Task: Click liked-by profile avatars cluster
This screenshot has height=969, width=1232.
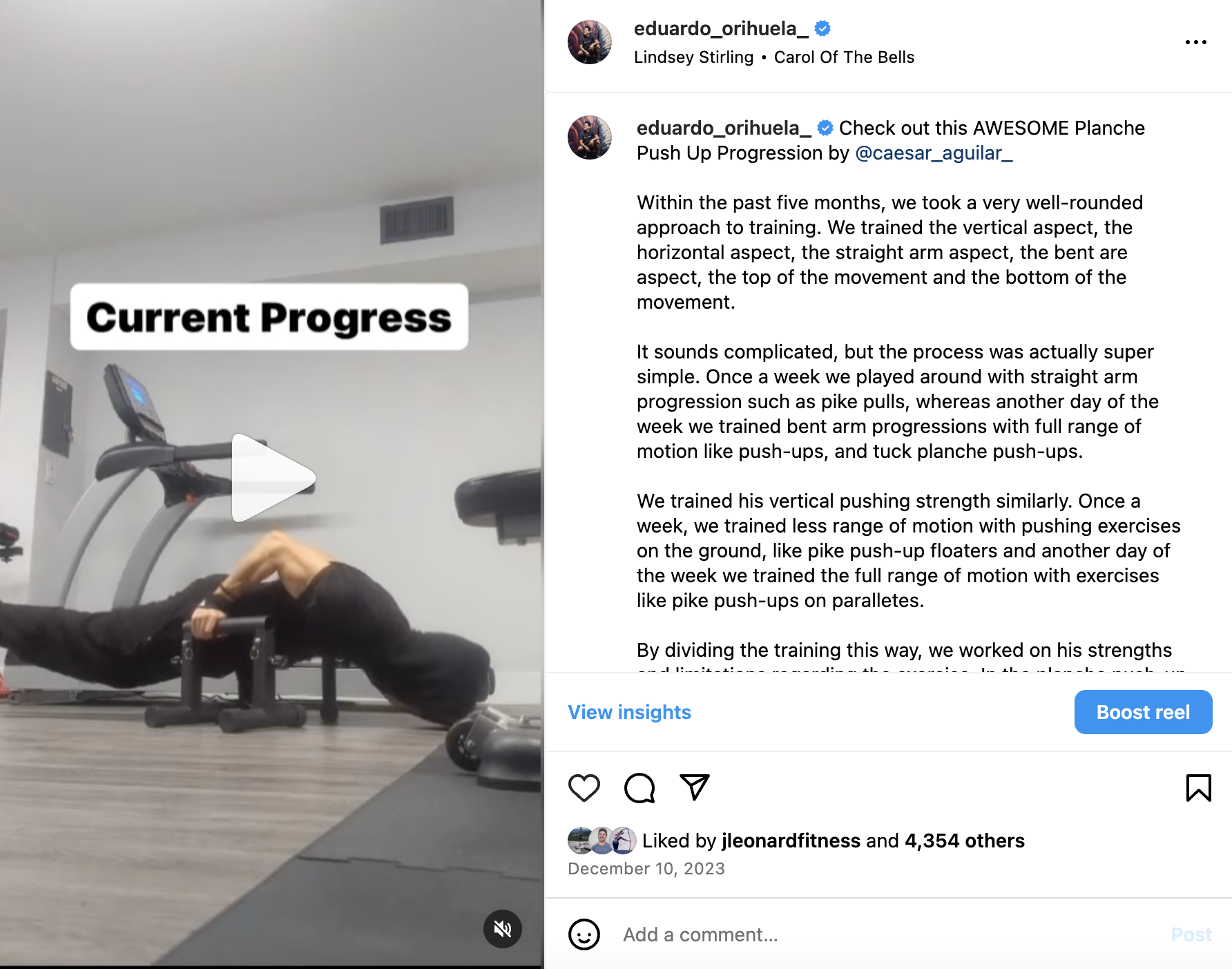Action: pyautogui.click(x=601, y=841)
